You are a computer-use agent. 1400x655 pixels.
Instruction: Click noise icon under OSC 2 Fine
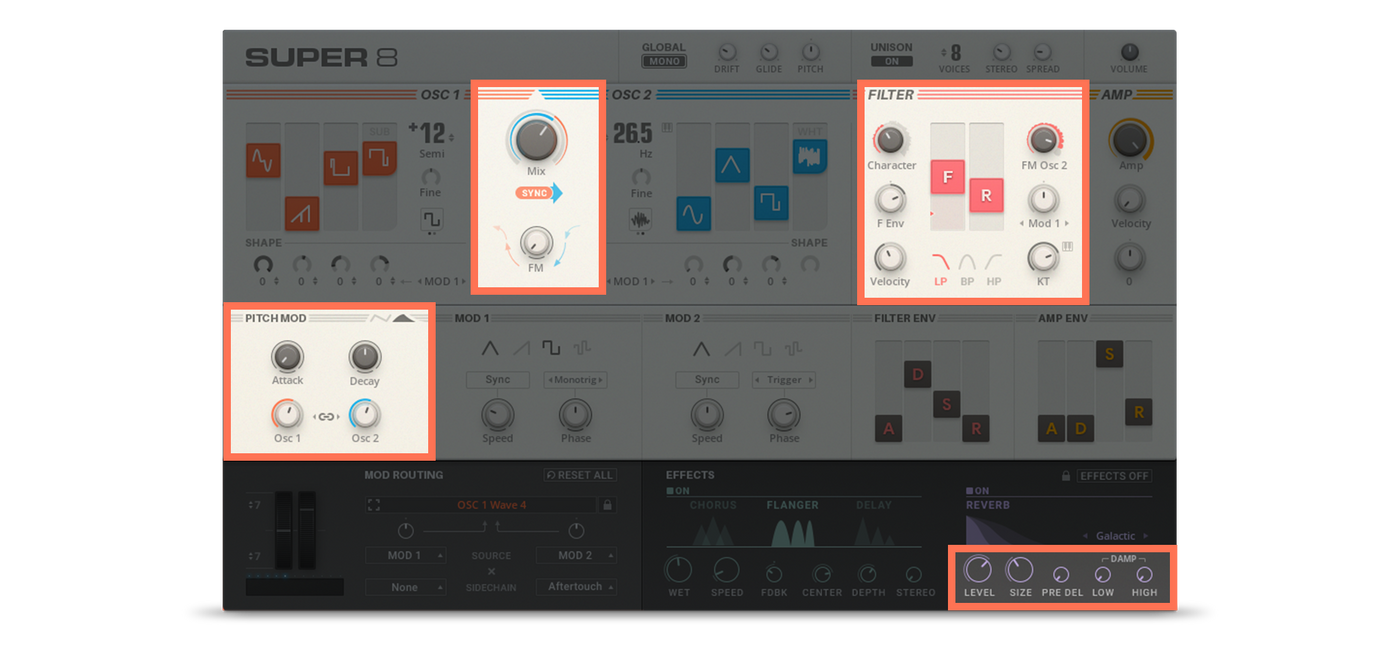[x=641, y=220]
